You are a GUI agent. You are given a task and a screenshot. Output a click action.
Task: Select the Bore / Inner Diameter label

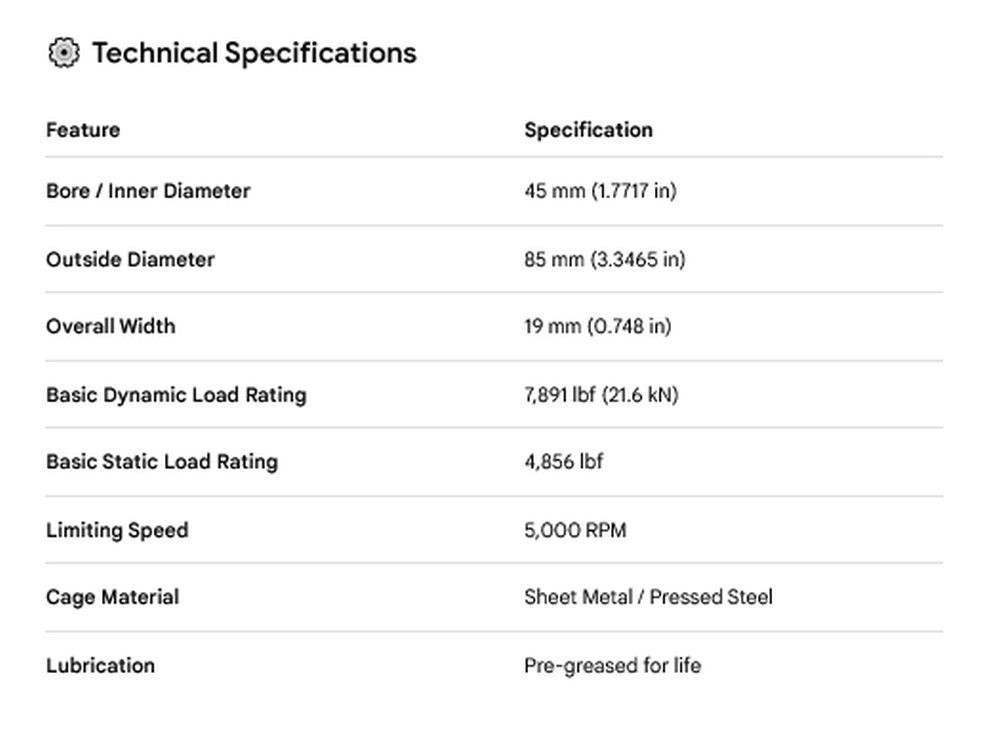point(148,191)
